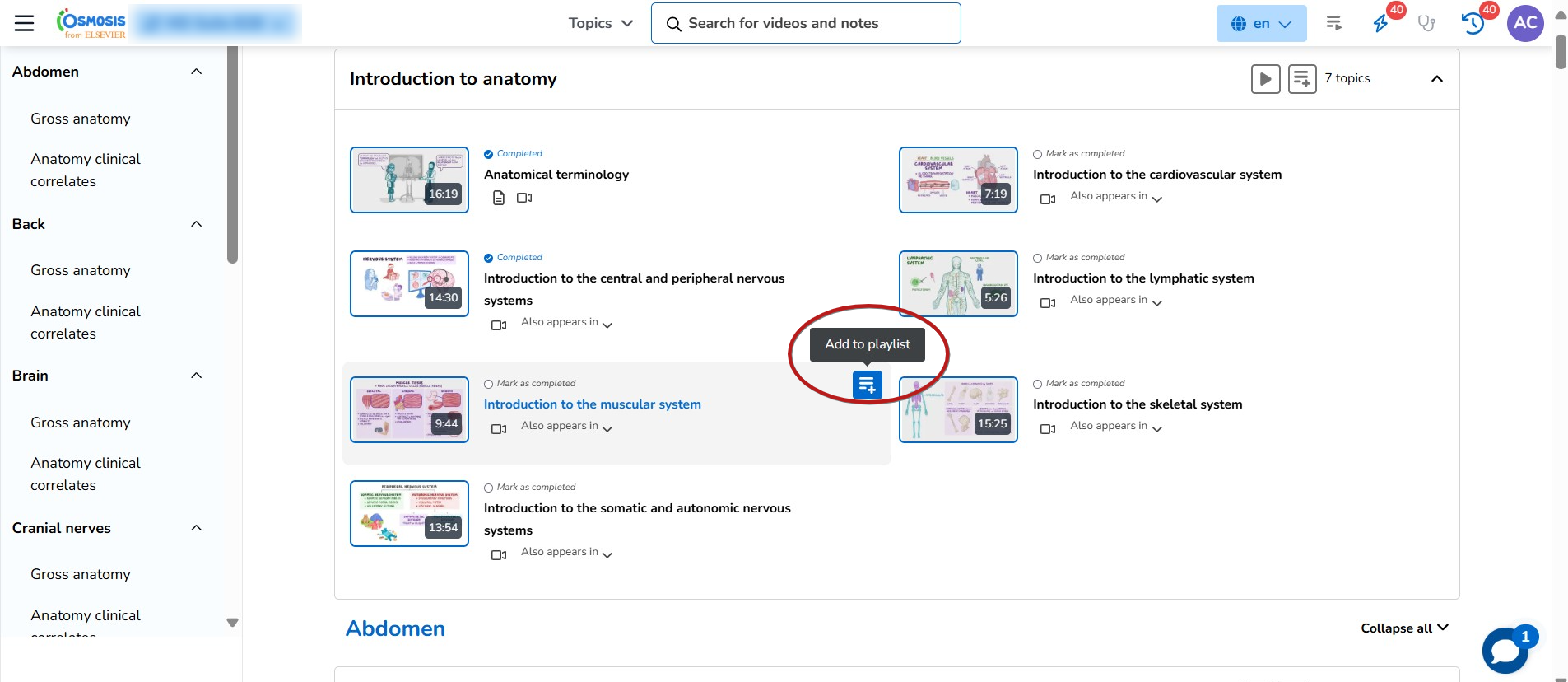
Task: Play all Introduction to anatomy topics
Action: click(x=1265, y=79)
